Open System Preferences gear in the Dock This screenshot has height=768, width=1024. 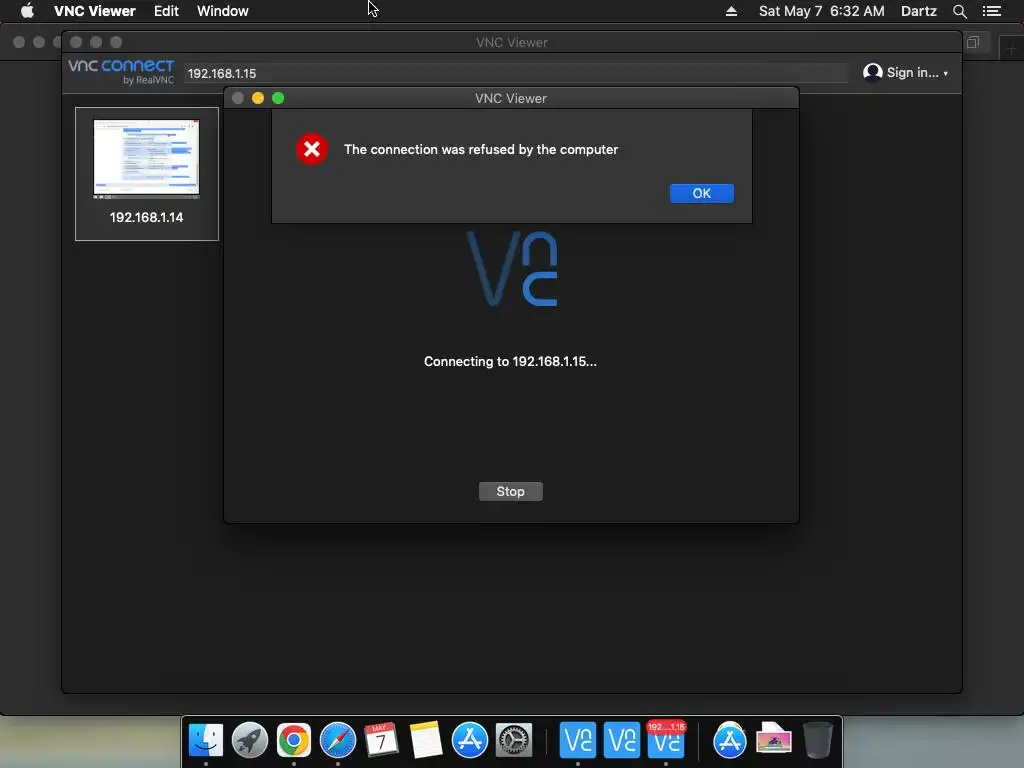tap(514, 740)
